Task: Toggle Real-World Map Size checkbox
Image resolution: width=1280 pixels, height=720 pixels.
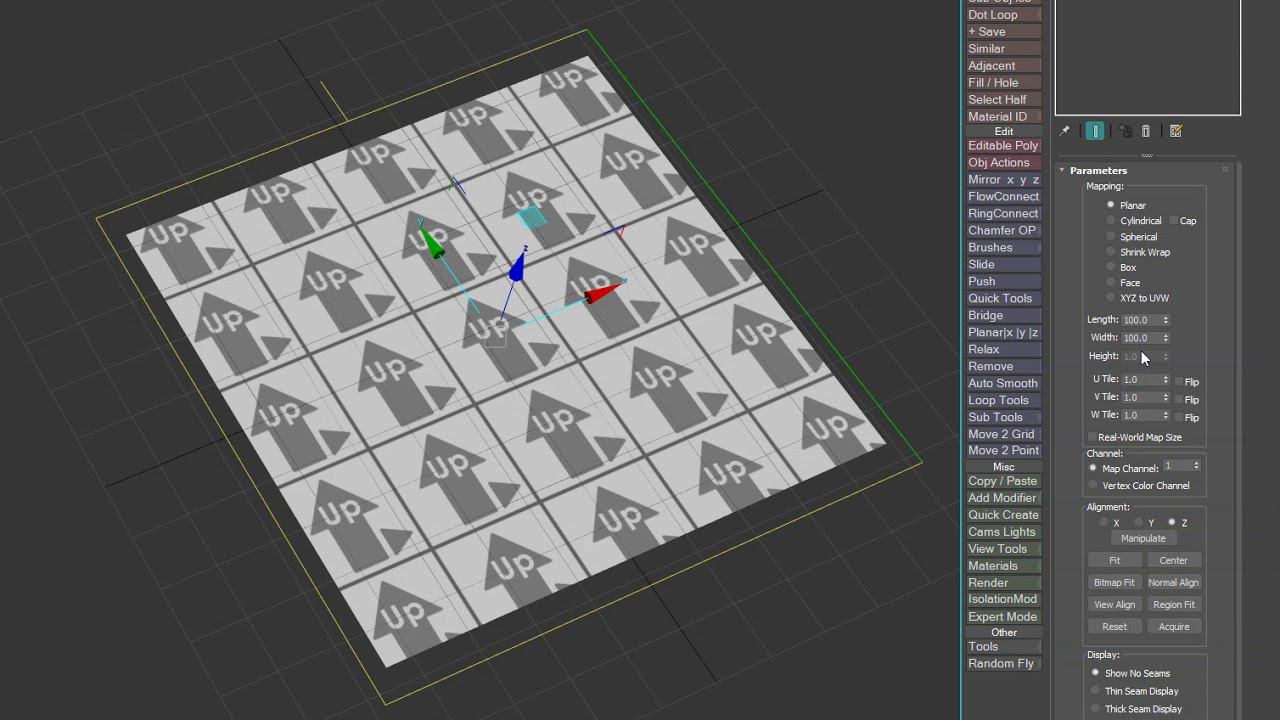Action: (1092, 437)
